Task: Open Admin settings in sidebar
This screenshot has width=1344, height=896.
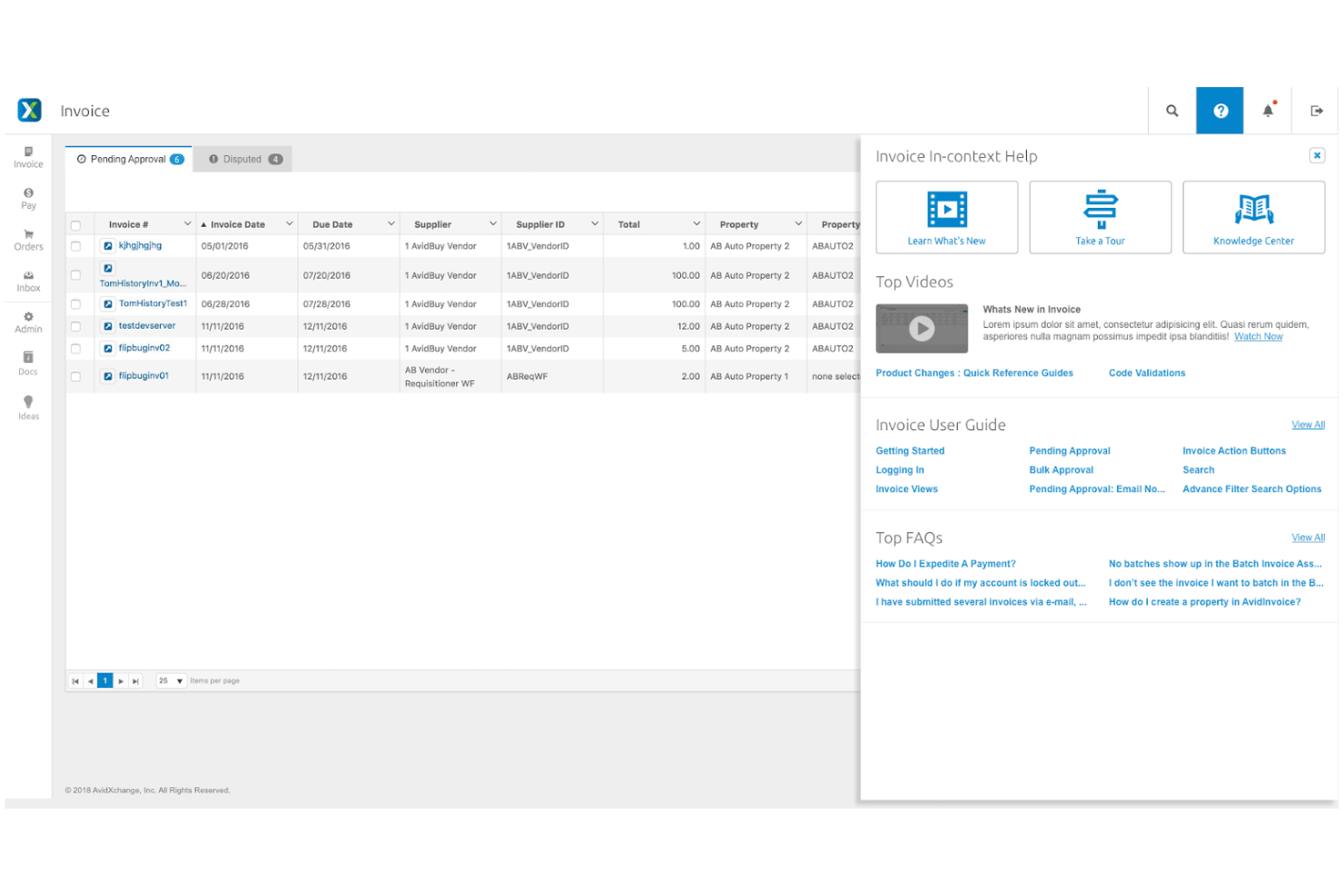Action: coord(28,322)
